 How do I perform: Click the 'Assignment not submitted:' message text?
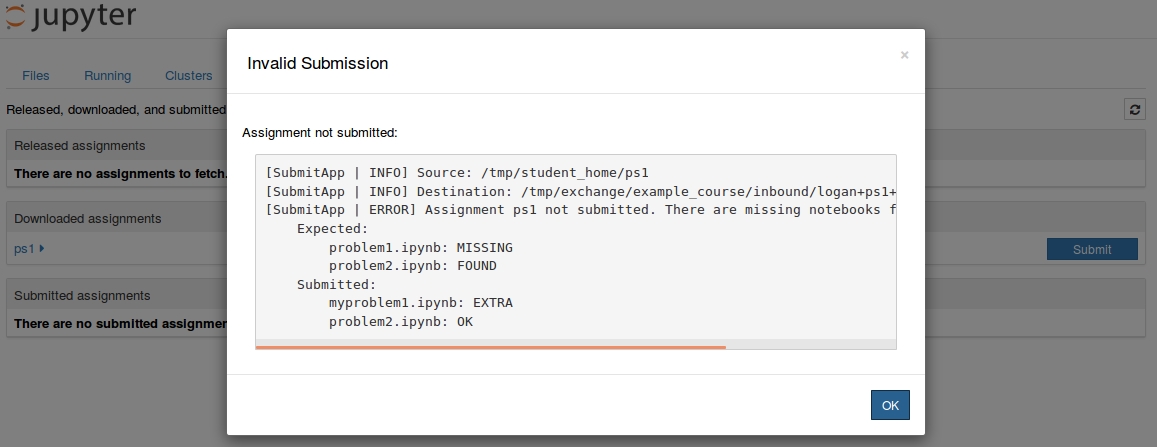(320, 132)
